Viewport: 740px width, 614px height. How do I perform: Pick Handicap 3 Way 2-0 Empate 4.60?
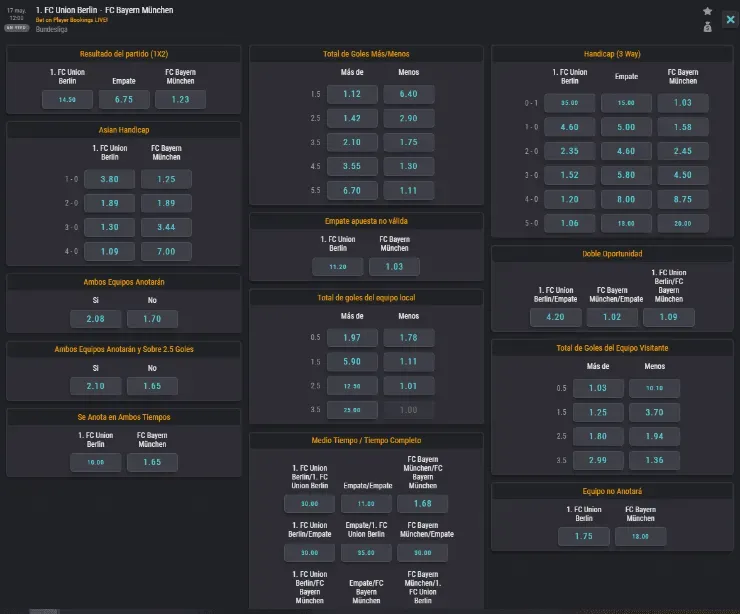pyautogui.click(x=626, y=151)
